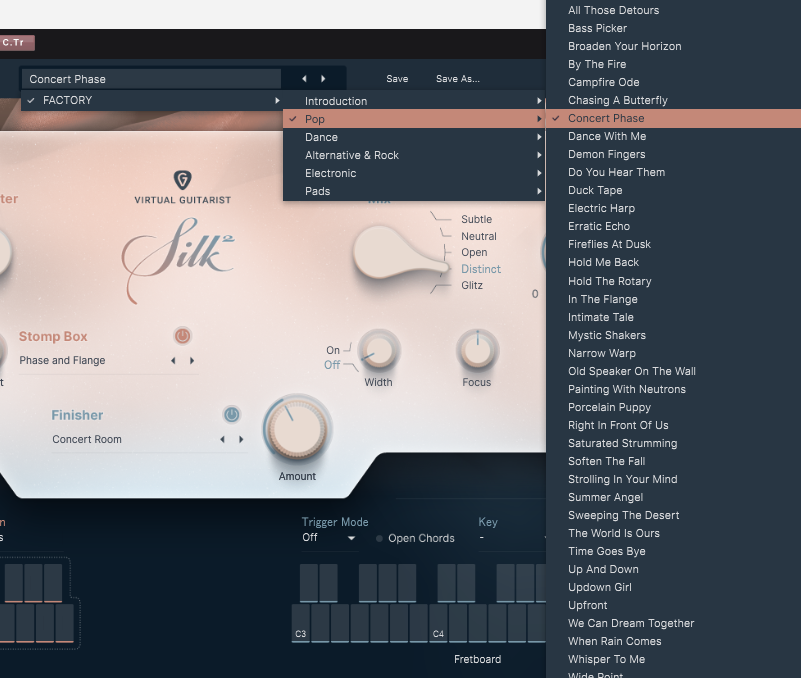Viewport: 801px width, 678px height.
Task: Set character to Glitz
Action: [472, 285]
